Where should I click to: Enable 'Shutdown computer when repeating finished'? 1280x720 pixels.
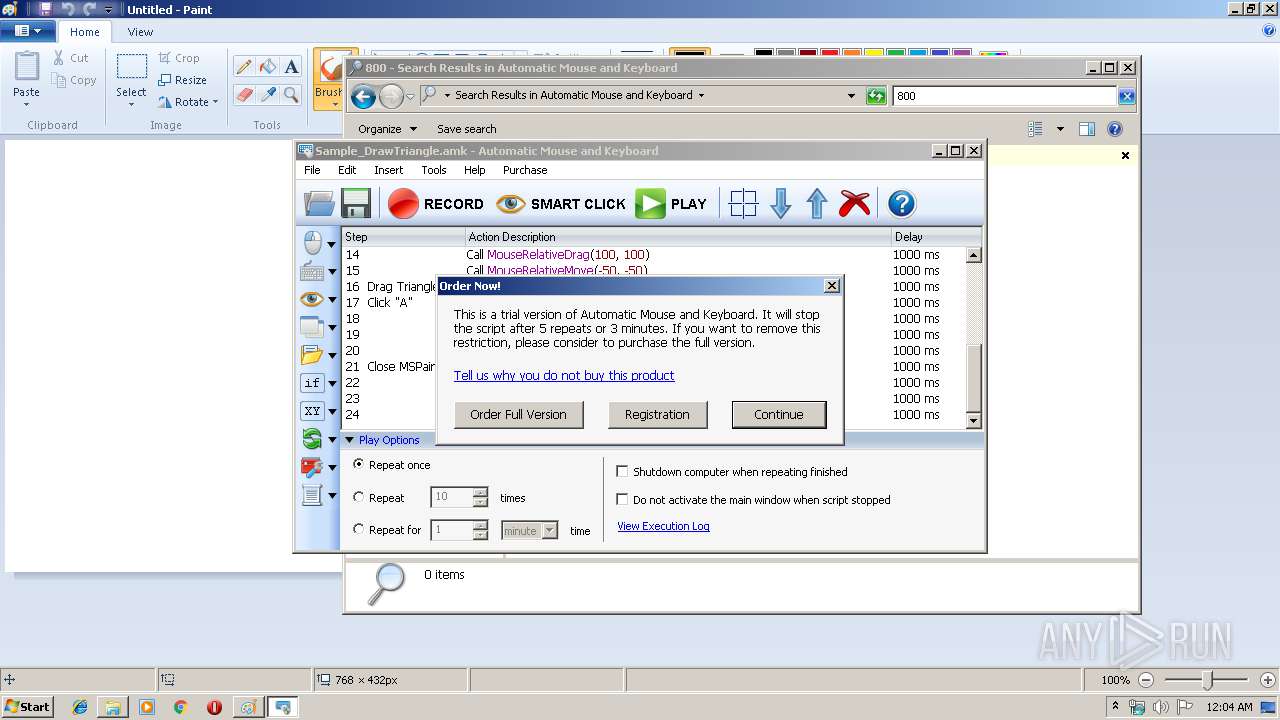click(622, 471)
